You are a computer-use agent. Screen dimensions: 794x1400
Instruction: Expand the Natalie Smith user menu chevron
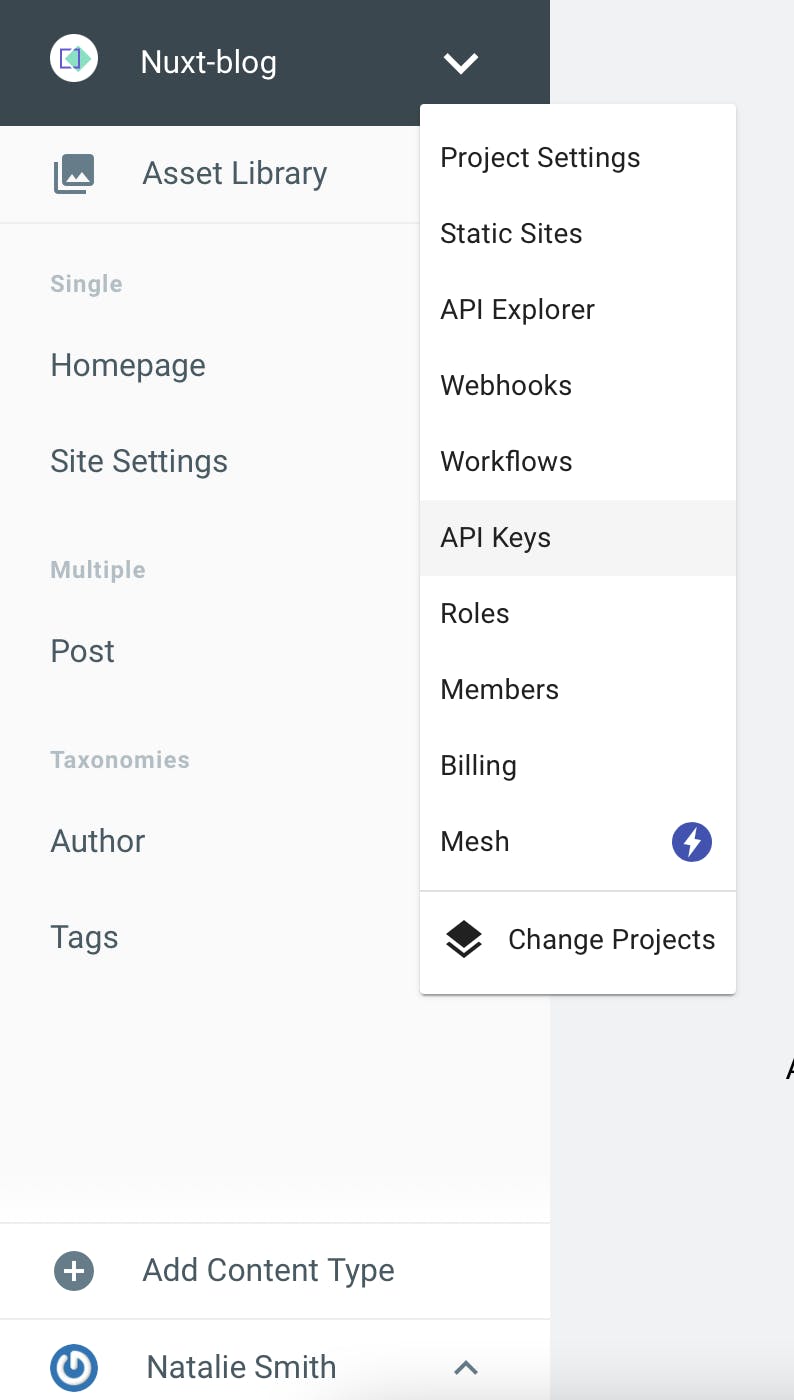pos(466,1367)
